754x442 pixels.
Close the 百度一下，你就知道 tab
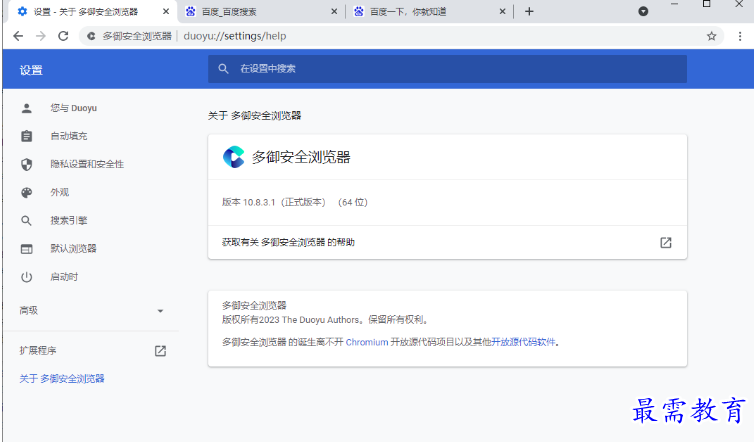click(x=503, y=11)
